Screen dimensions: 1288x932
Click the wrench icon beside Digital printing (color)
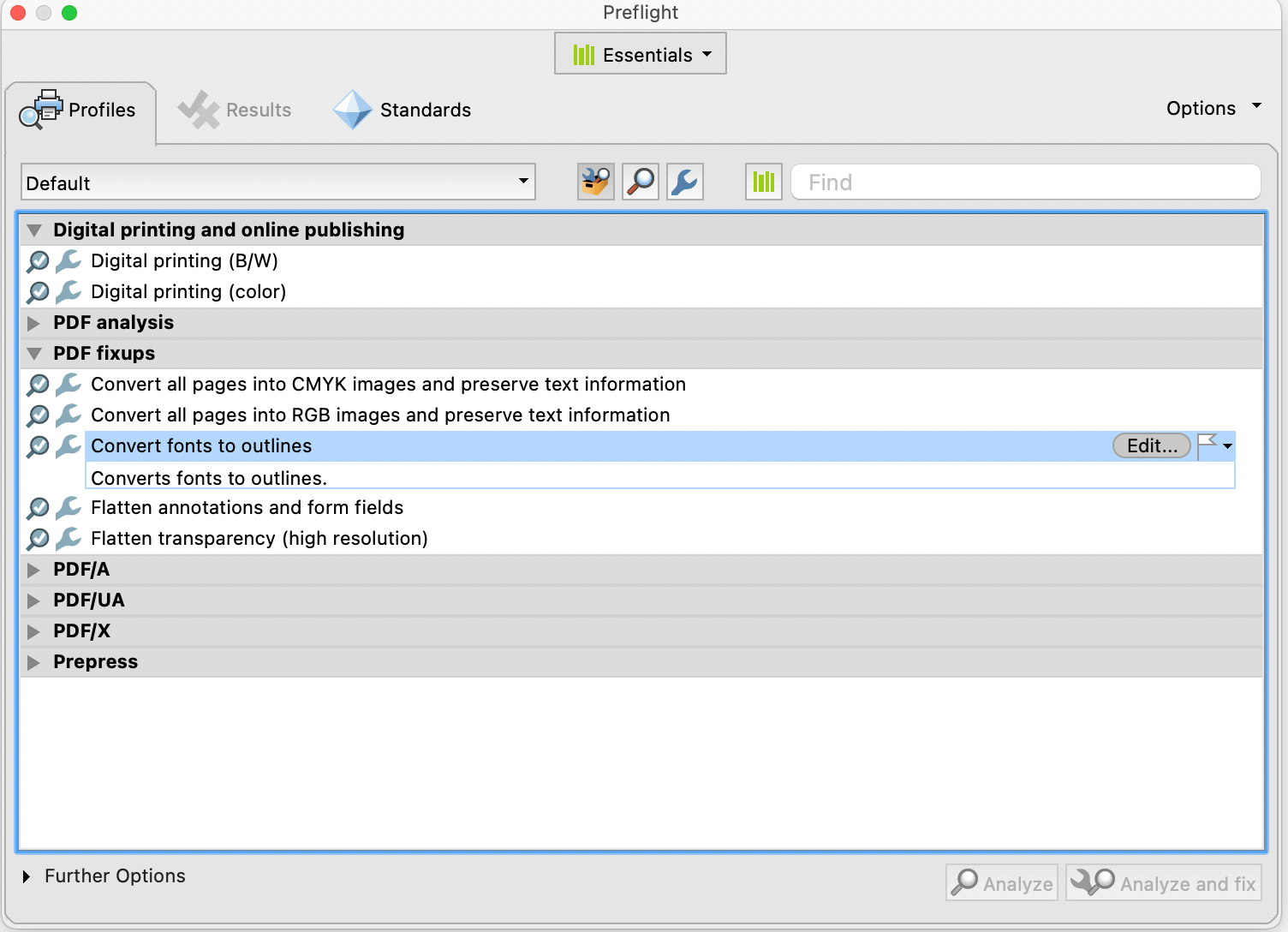coord(68,292)
